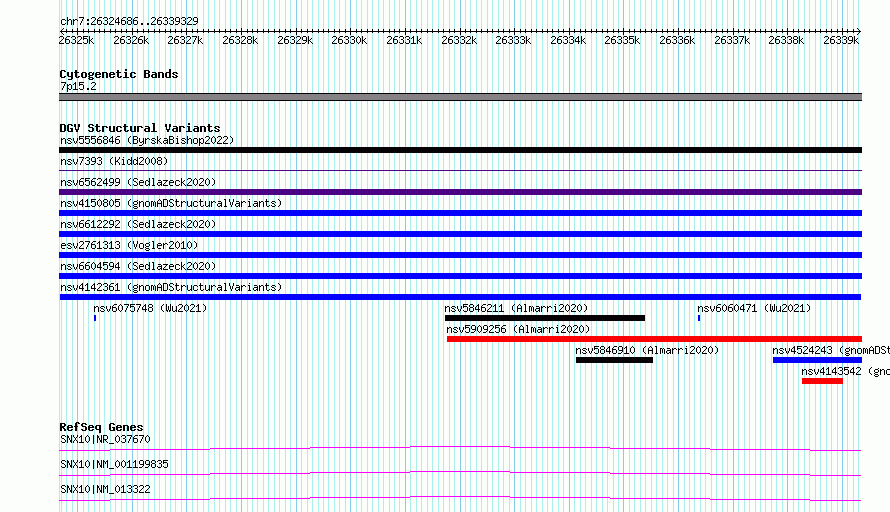Screen dimensions: 890x512
Task: Open the nsv4143542 variant label
Action: [845, 371]
